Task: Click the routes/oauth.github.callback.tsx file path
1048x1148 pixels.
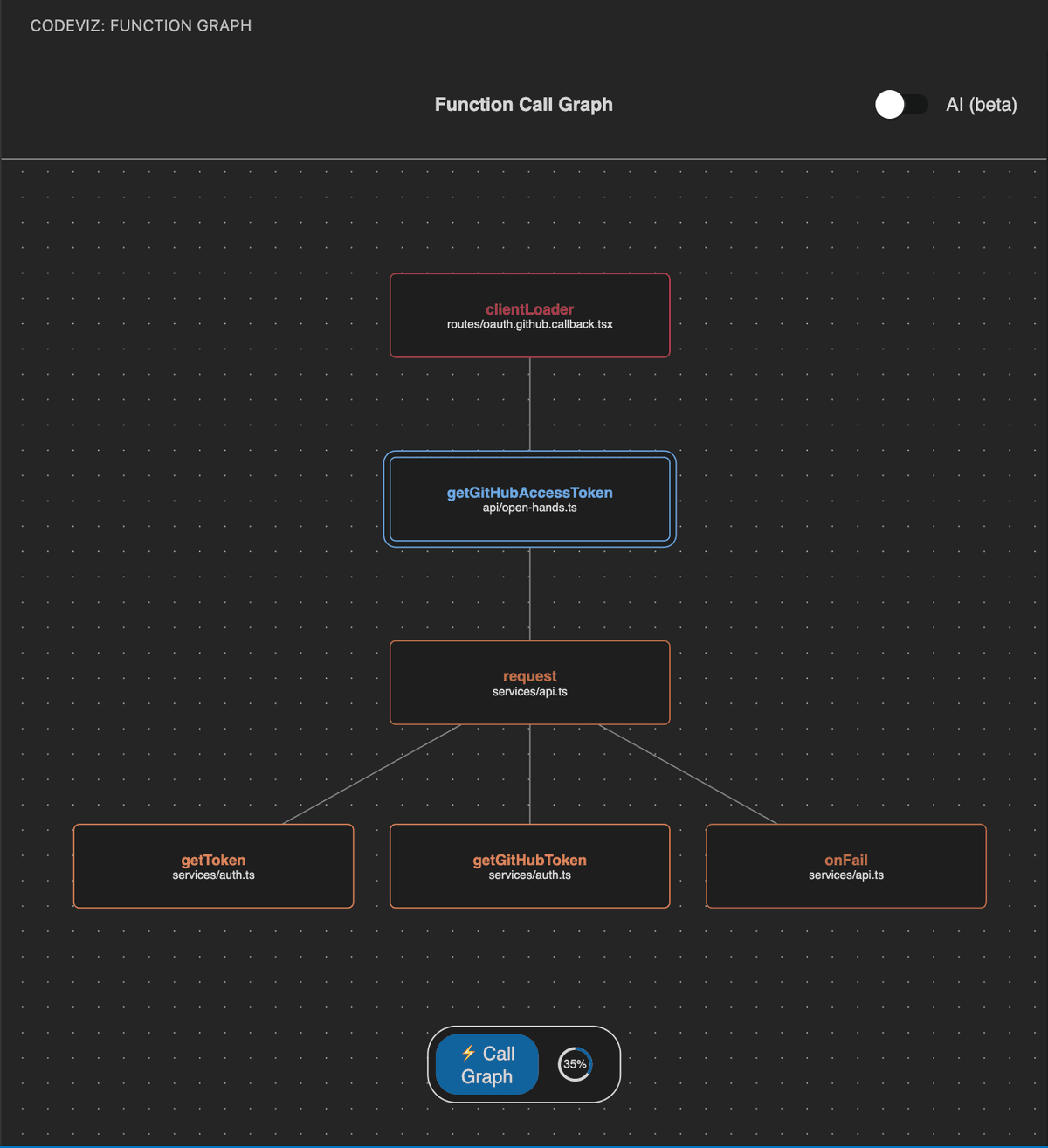Action: [x=530, y=324]
